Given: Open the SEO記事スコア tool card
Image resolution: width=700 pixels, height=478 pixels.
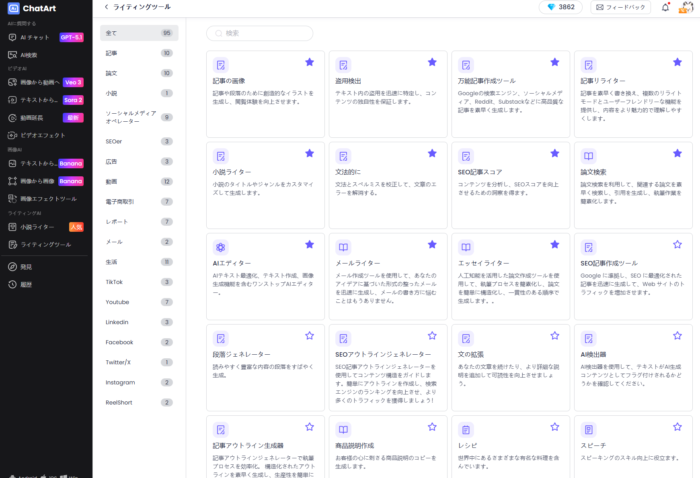Looking at the screenshot, I should click(511, 185).
